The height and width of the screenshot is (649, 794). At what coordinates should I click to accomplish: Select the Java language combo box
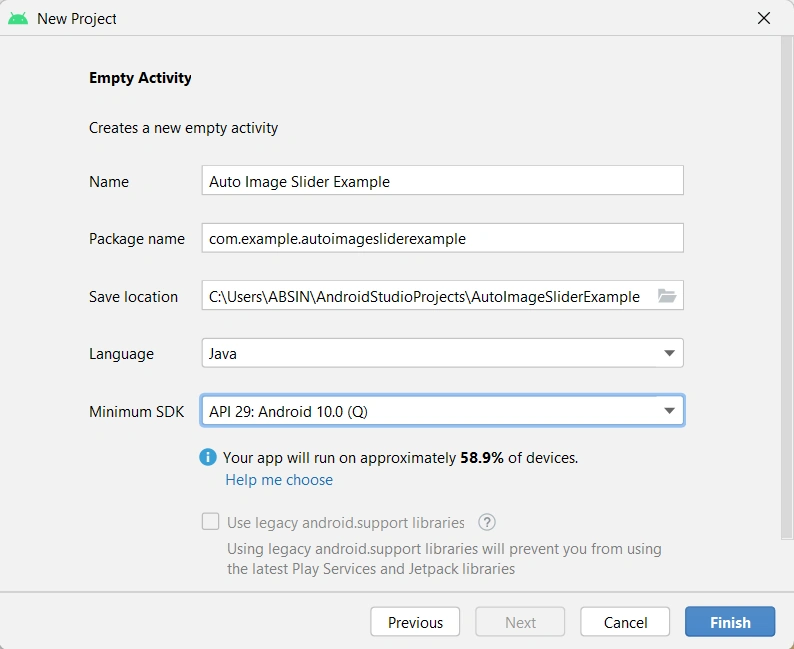(x=442, y=353)
